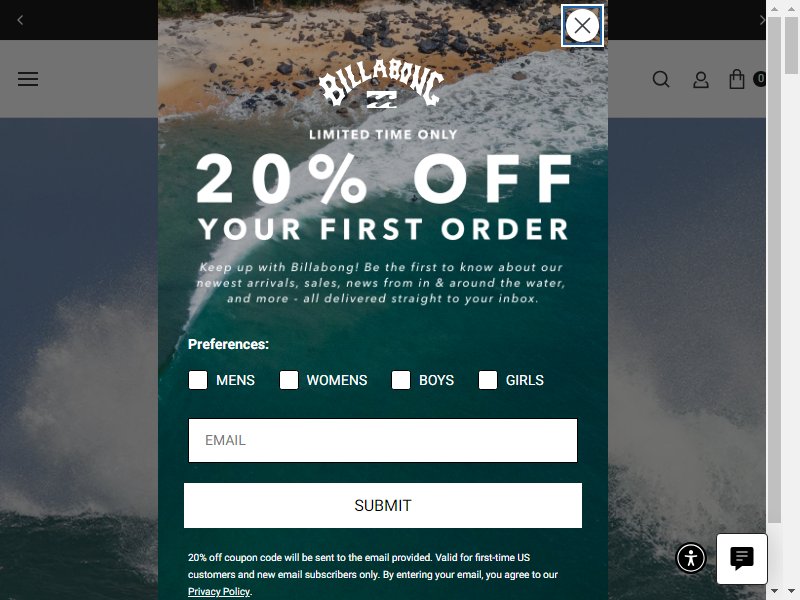Click the search magnifier icon
Image resolution: width=800 pixels, height=600 pixels.
tap(661, 80)
